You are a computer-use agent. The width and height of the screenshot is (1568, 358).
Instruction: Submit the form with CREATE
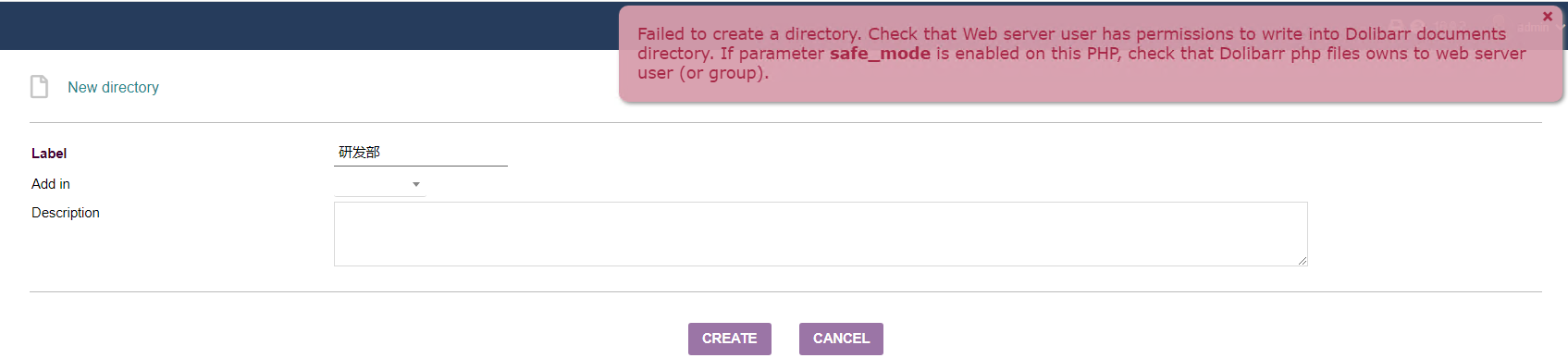[x=730, y=339]
